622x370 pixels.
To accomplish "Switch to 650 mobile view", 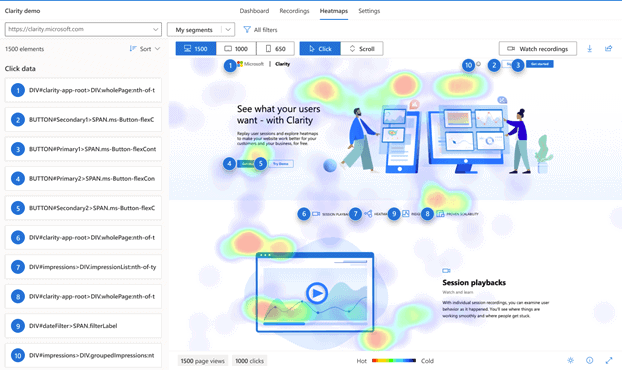I will pyautogui.click(x=275, y=49).
